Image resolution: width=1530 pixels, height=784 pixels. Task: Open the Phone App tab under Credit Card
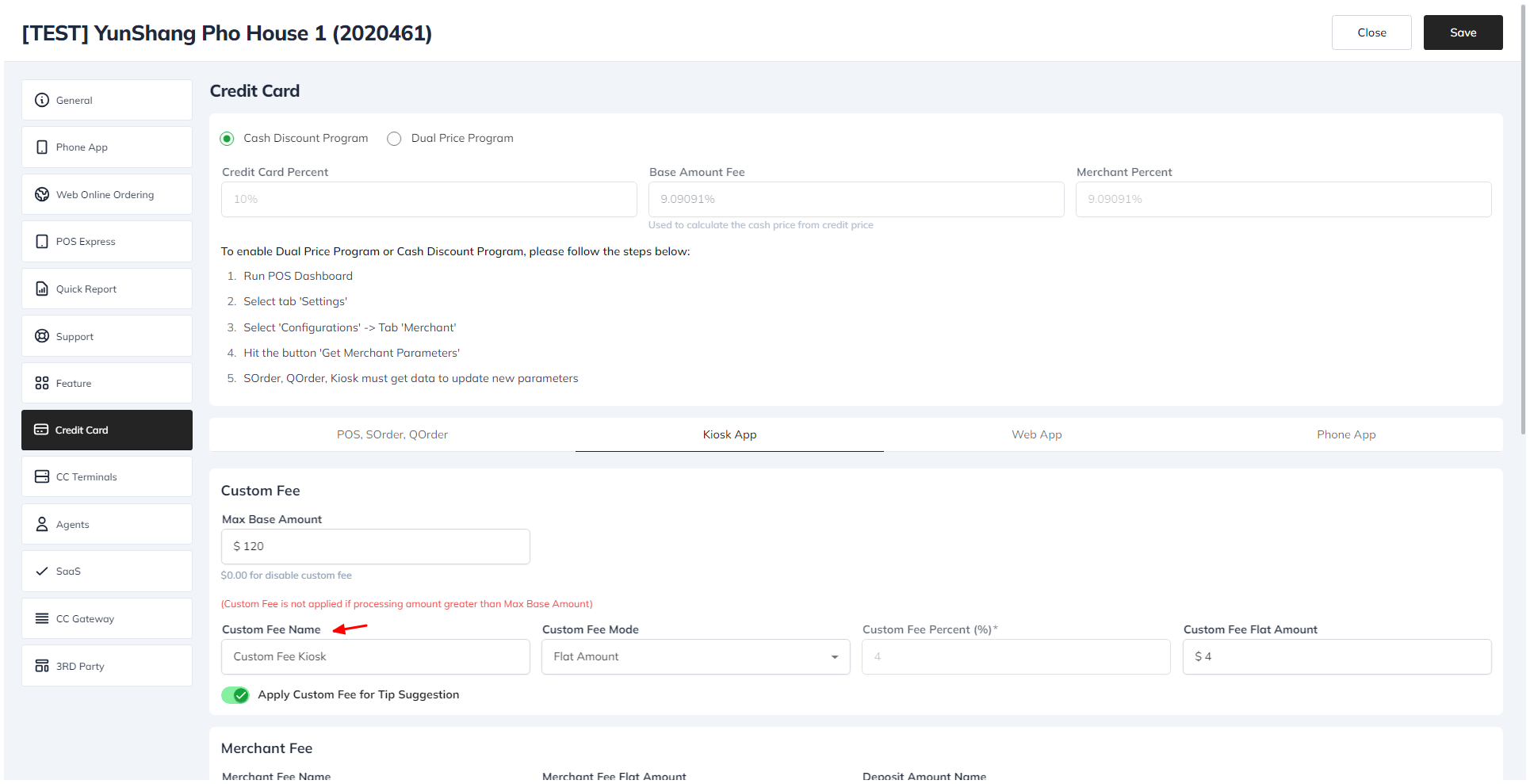(x=1345, y=434)
